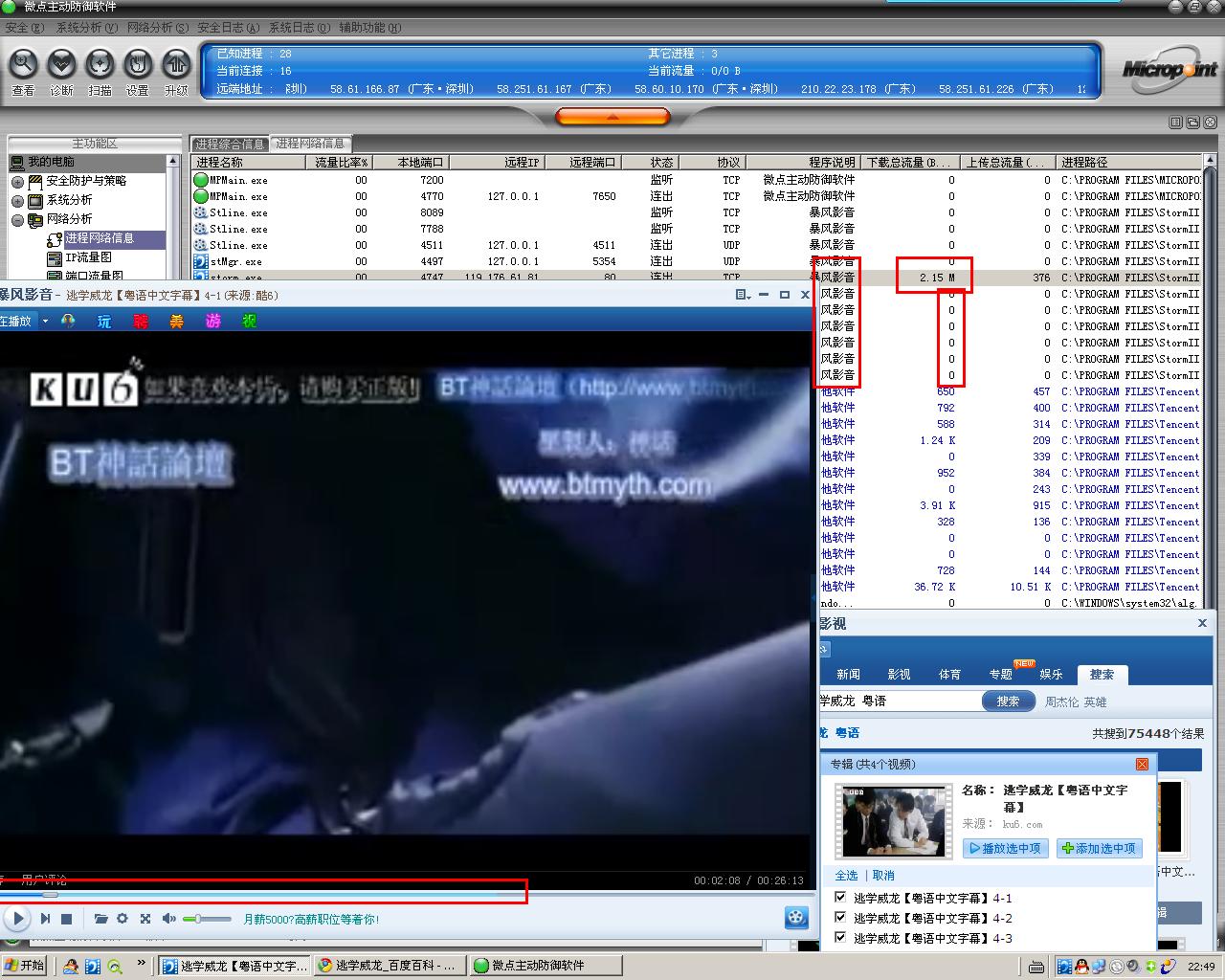The image size is (1225, 980).
Task: Close the 专辑 album popup
Action: [x=1142, y=764]
